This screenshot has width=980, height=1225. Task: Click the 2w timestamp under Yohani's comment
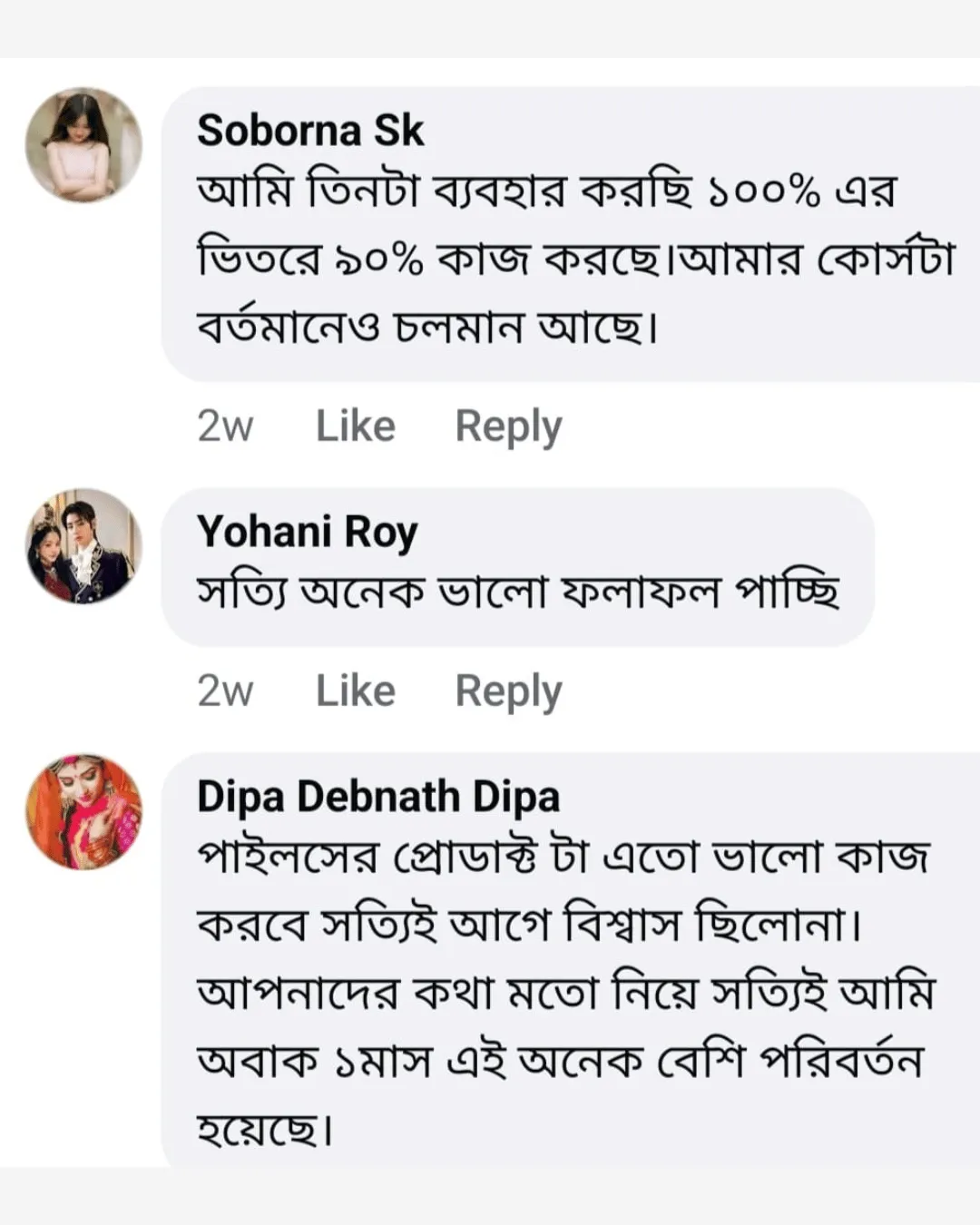pyautogui.click(x=225, y=691)
